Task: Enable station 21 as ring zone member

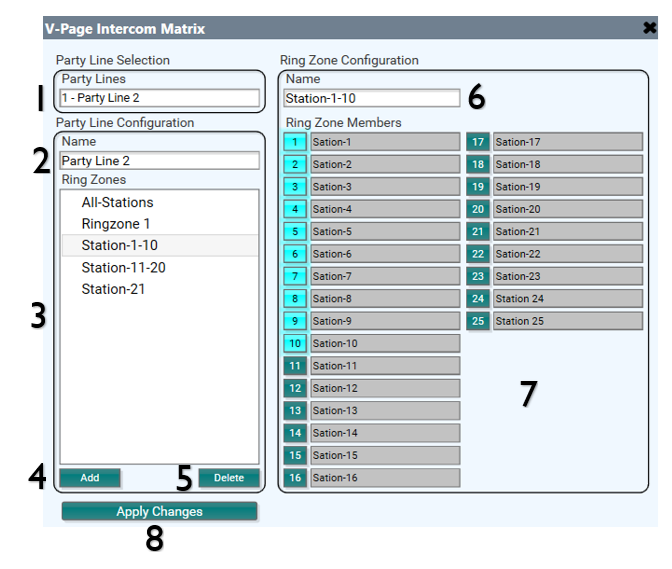Action: click(478, 232)
